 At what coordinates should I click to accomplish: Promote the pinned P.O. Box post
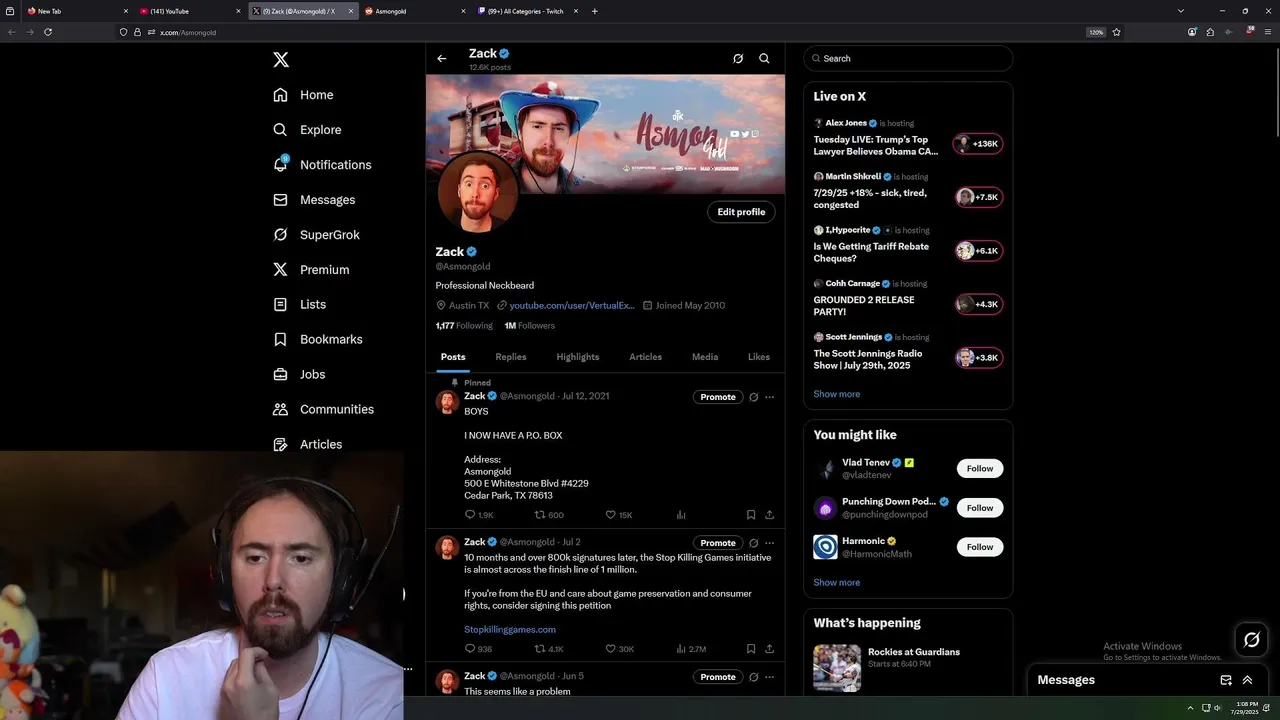pos(718,397)
